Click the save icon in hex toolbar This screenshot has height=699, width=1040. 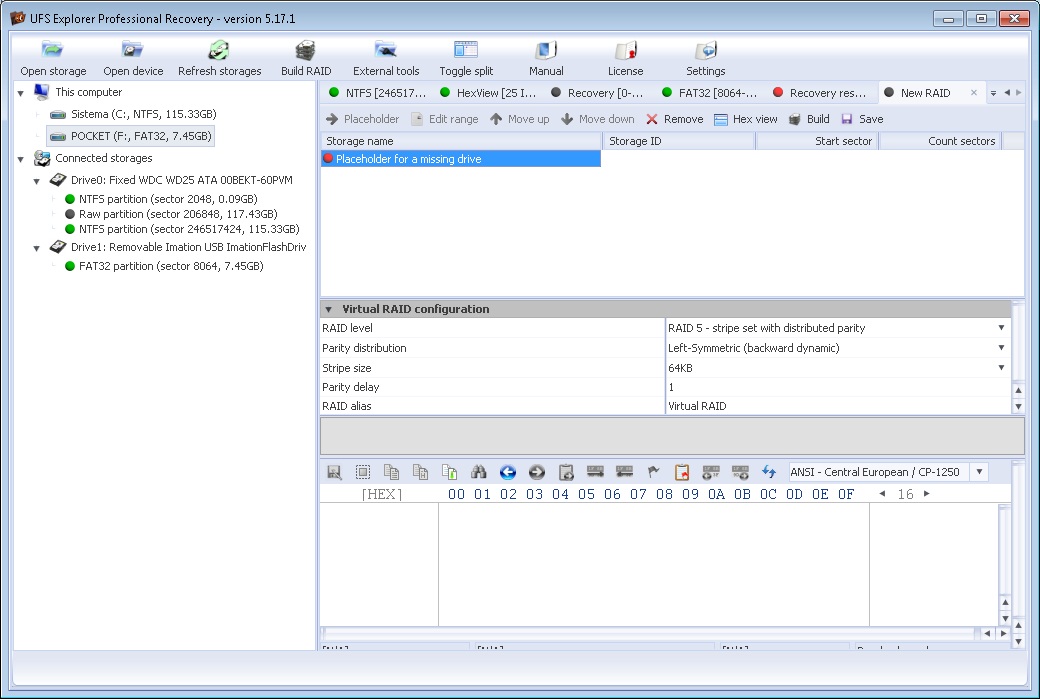(x=334, y=472)
